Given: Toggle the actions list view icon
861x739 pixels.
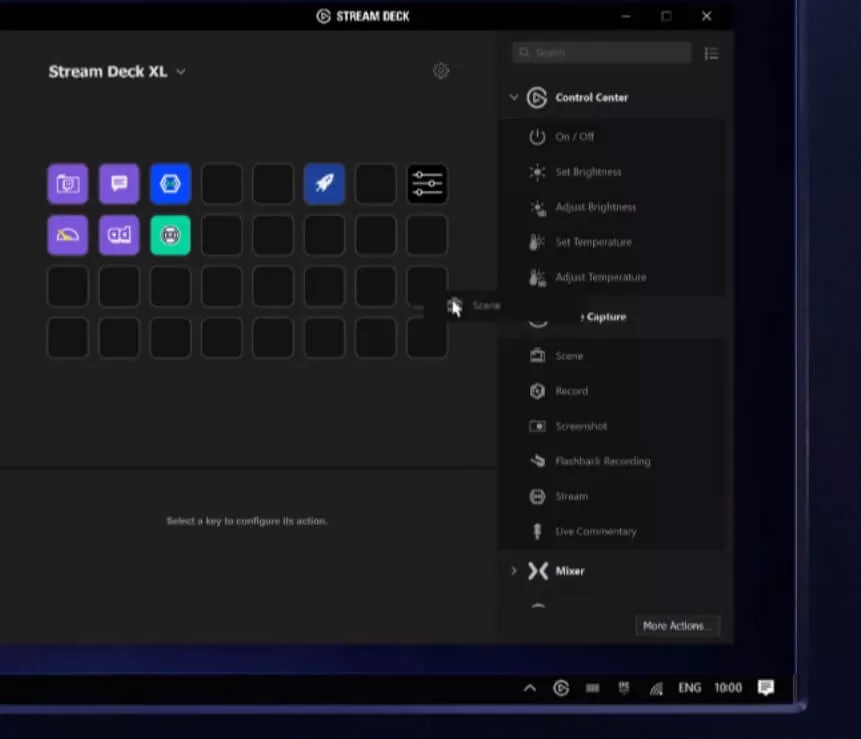Looking at the screenshot, I should (711, 53).
